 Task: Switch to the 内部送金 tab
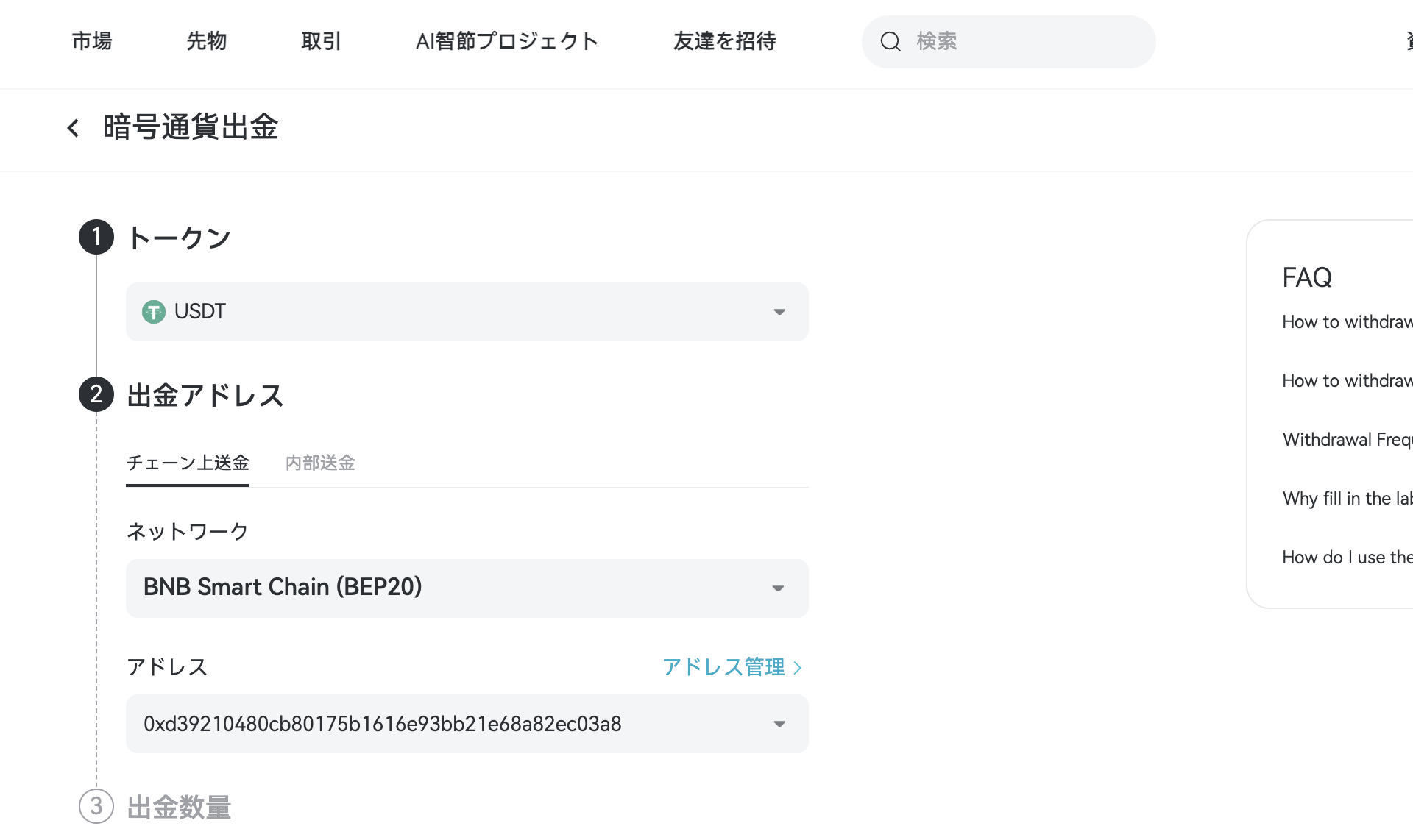tap(319, 463)
